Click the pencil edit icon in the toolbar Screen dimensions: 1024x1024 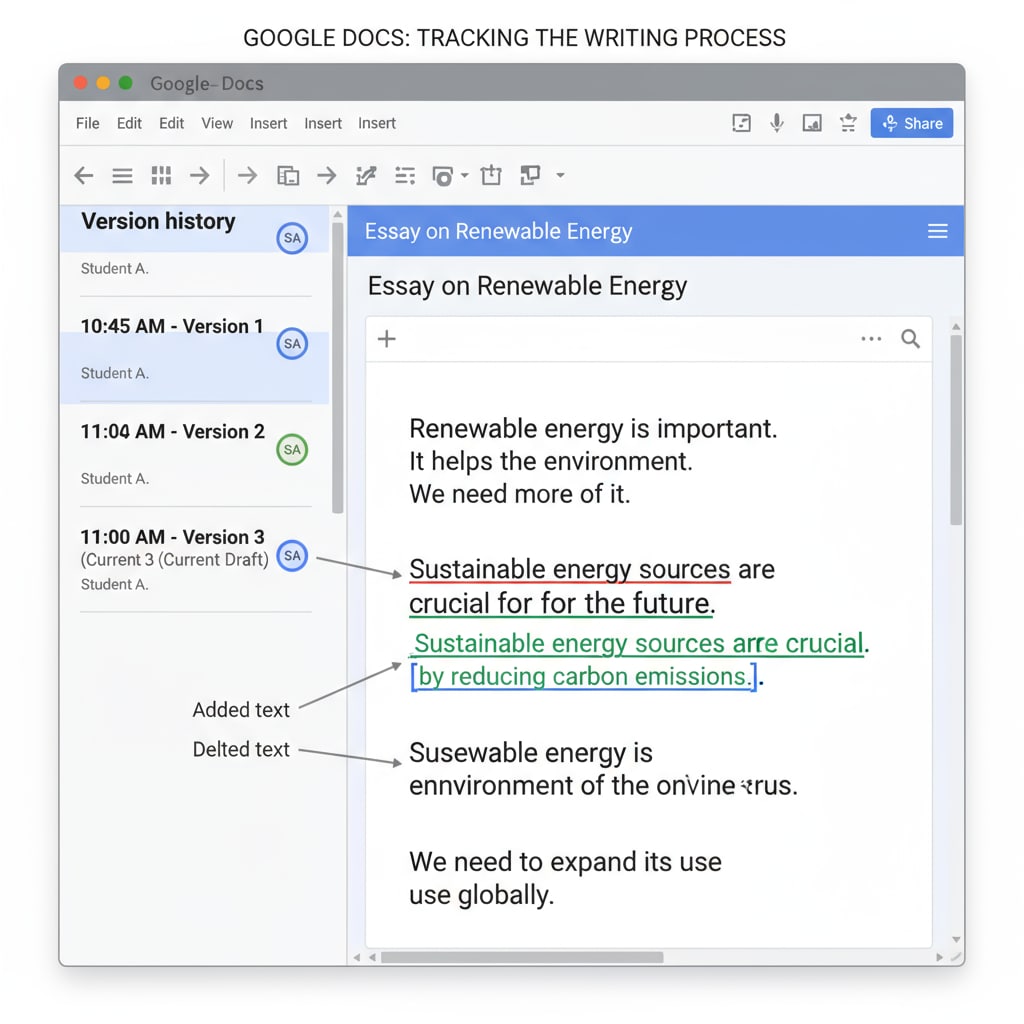point(366,176)
